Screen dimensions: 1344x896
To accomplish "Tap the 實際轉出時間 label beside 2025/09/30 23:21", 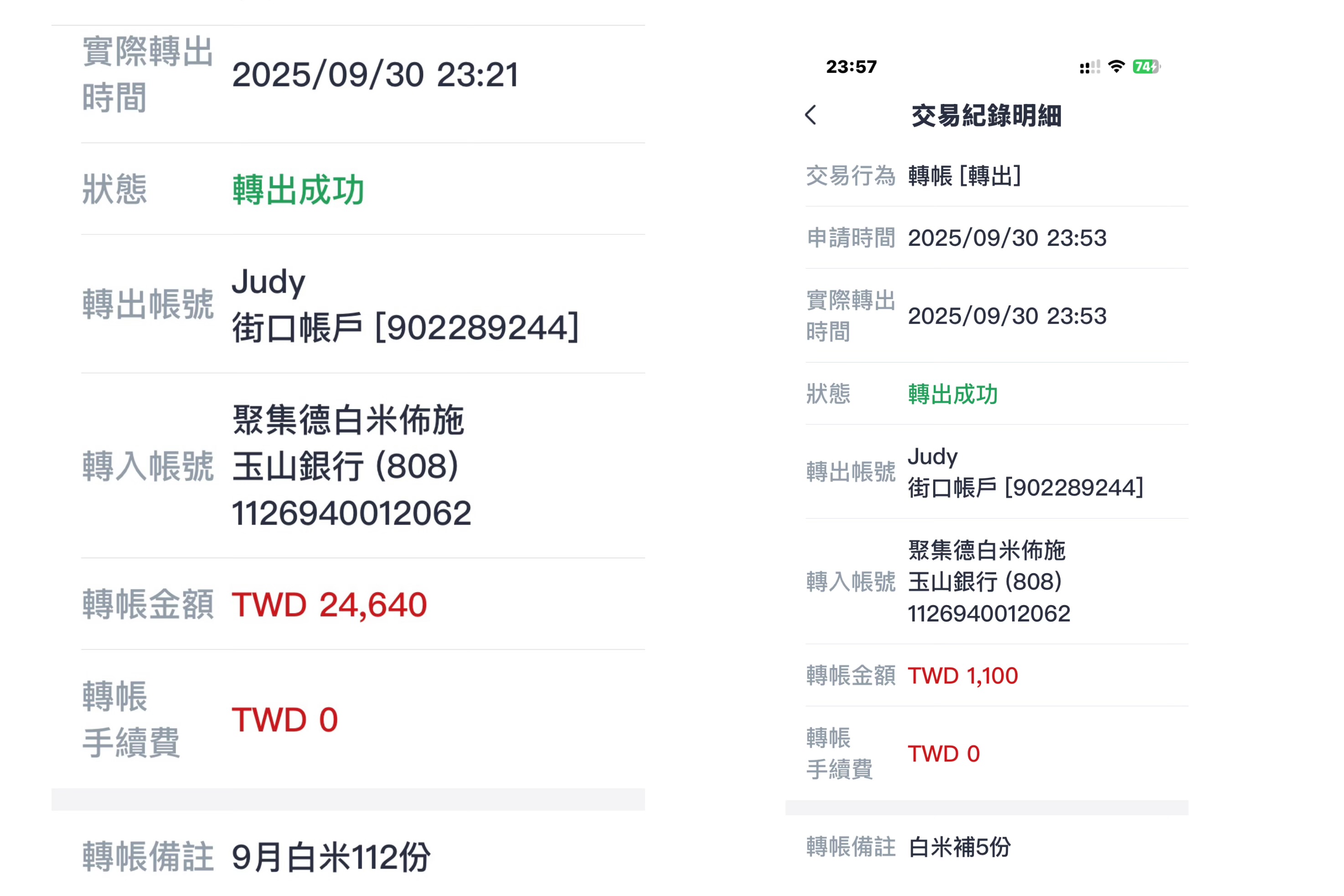I will coord(148,74).
